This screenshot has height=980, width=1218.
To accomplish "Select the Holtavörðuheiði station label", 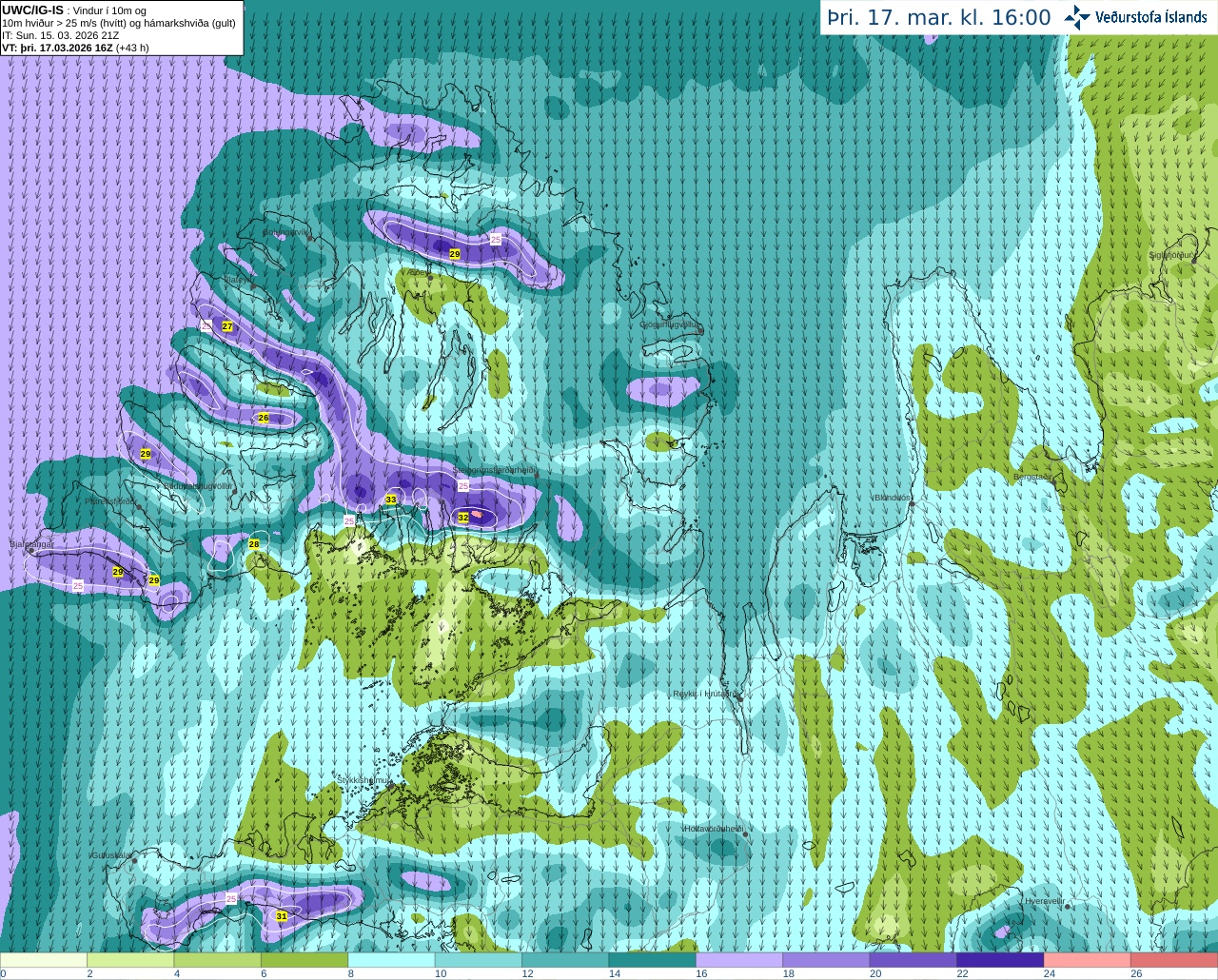I will 713,829.
